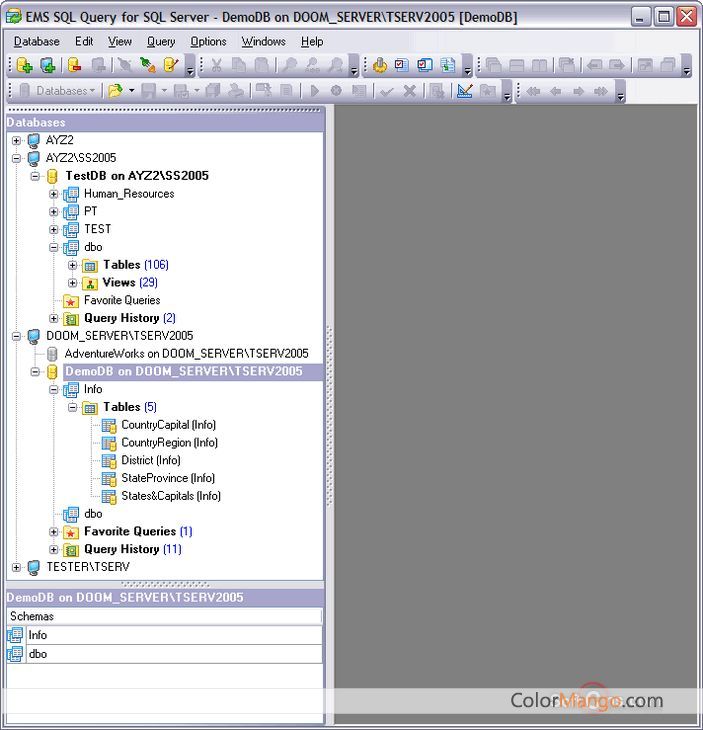The height and width of the screenshot is (730, 703).
Task: Expand the Views (29) node
Action: coord(72,283)
